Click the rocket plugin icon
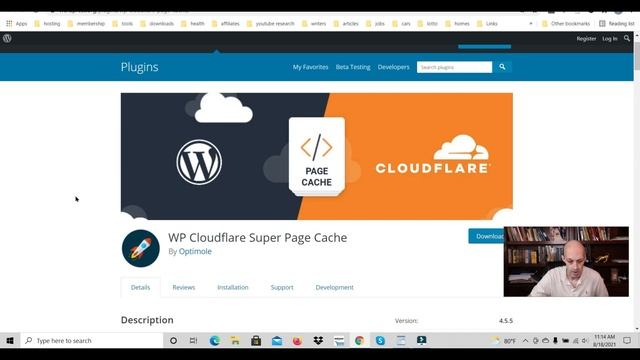This screenshot has width=640, height=360. pyautogui.click(x=140, y=248)
